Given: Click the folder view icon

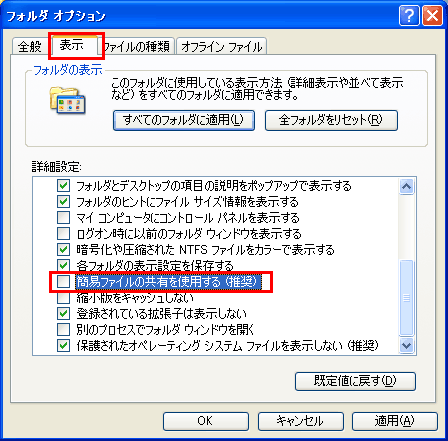Looking at the screenshot, I should pos(68,100).
